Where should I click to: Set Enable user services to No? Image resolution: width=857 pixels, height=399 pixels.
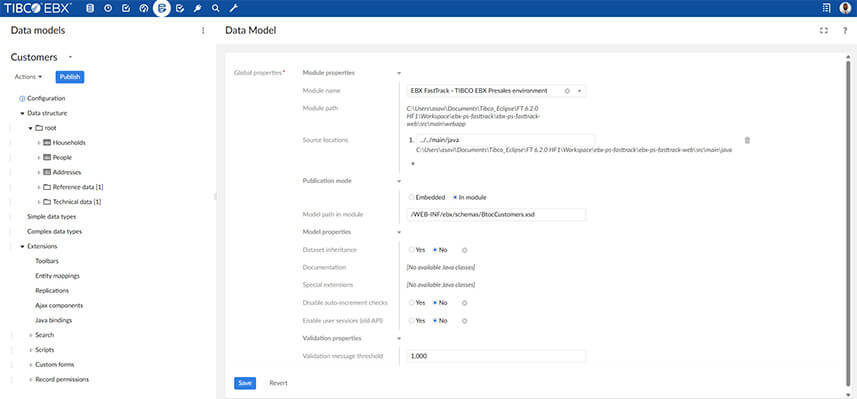435,321
